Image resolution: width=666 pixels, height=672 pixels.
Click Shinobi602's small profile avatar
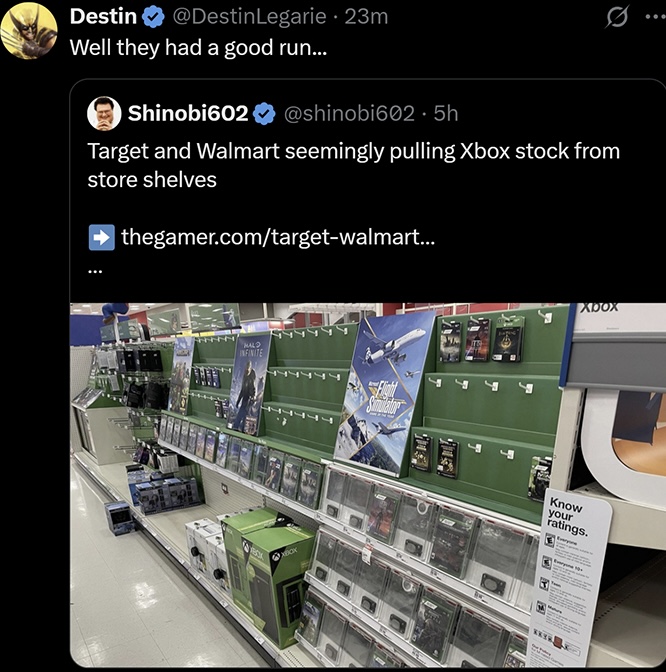pyautogui.click(x=104, y=113)
